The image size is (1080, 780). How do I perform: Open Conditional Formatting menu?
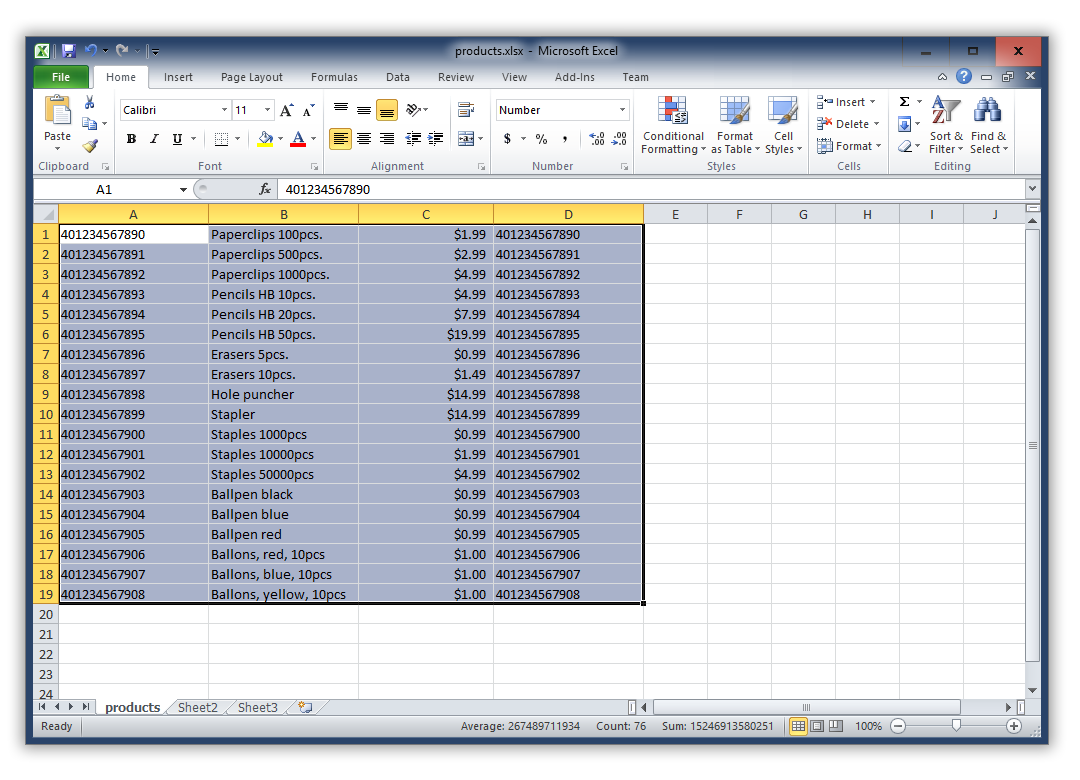(673, 125)
